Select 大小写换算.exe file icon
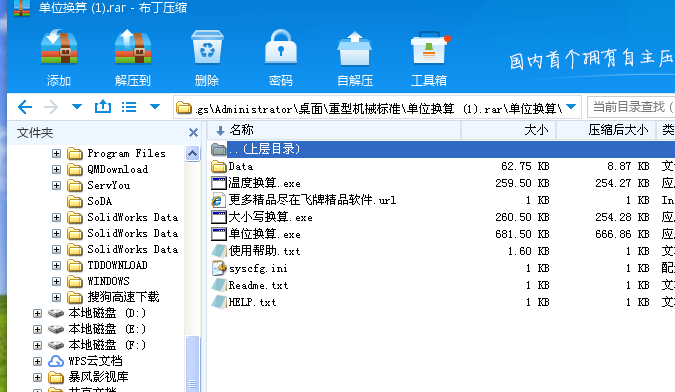Image resolution: width=675 pixels, height=392 pixels. [x=219, y=217]
